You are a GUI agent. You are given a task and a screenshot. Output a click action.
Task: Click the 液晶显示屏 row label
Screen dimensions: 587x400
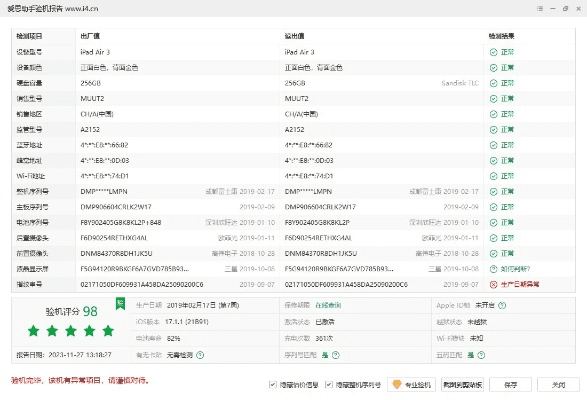coord(32,269)
